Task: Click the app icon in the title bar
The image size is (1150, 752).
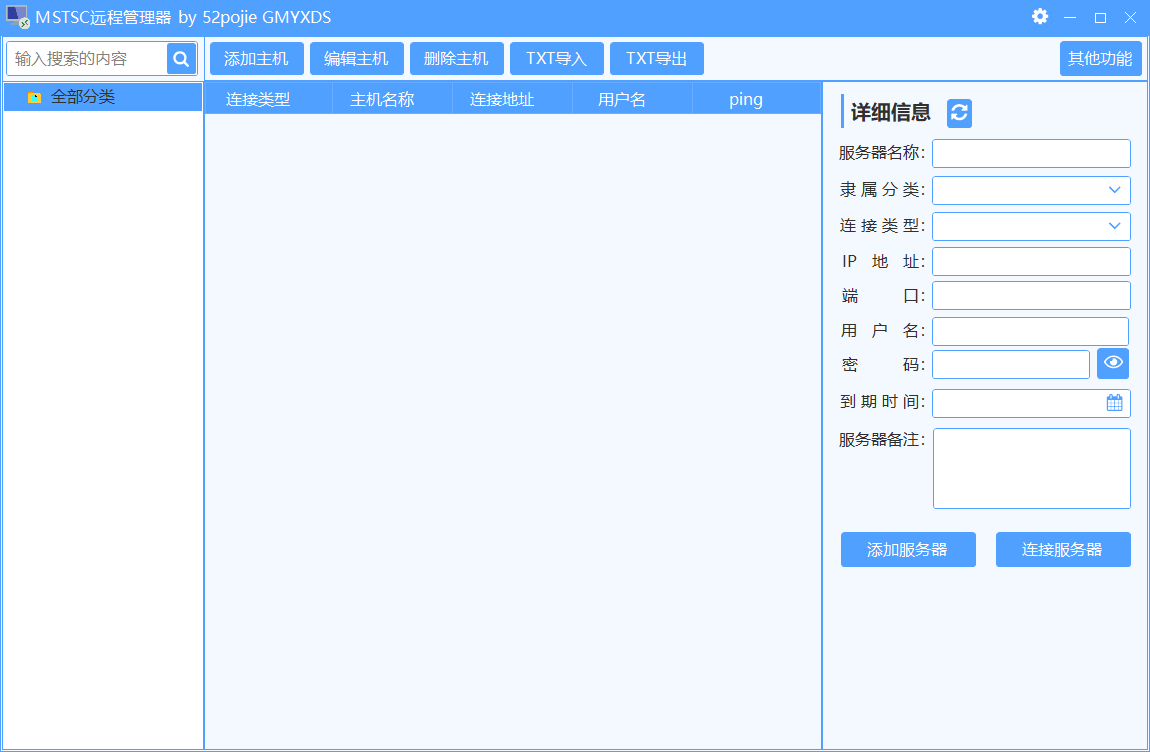Action: pos(18,17)
